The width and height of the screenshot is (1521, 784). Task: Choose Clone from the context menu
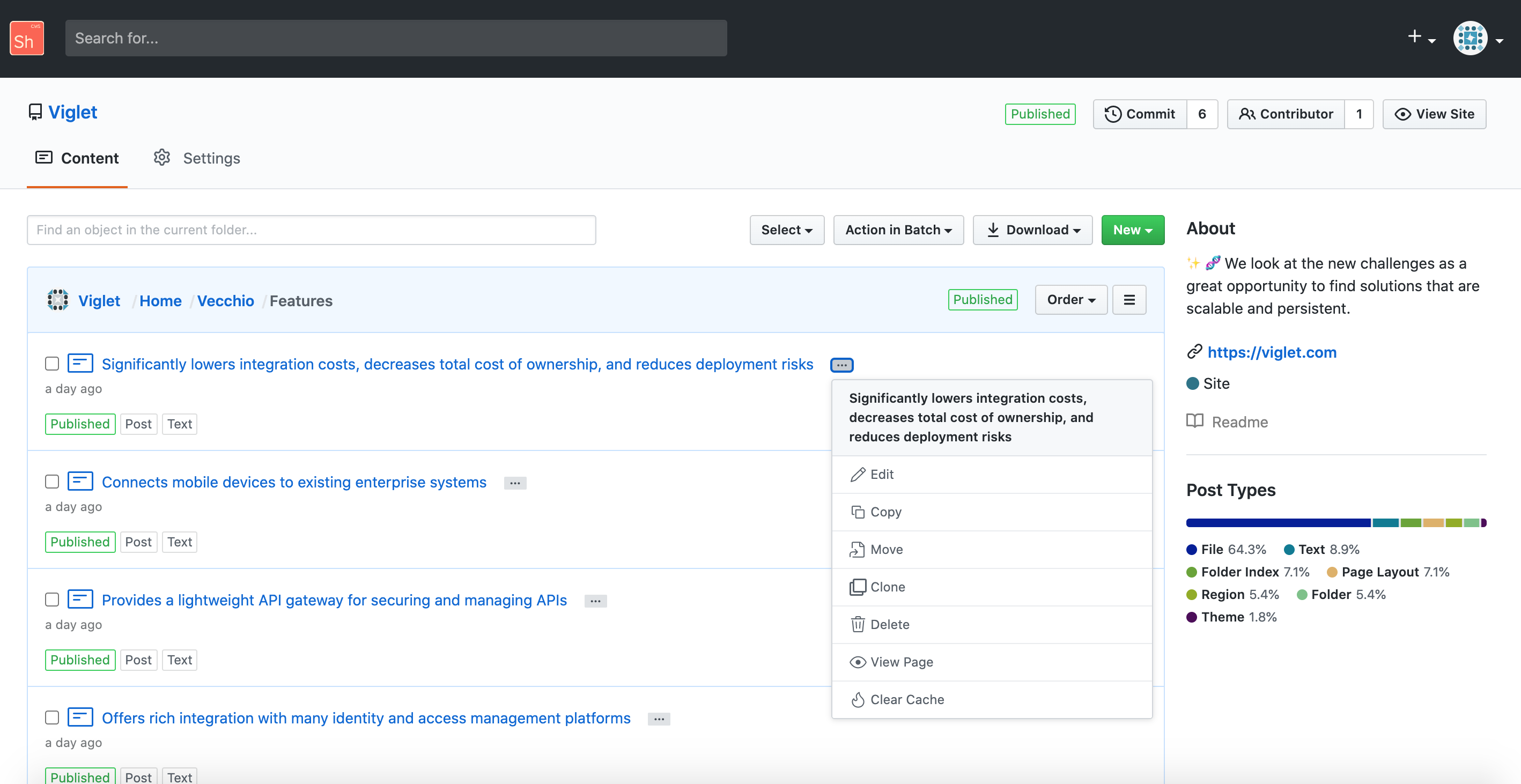coord(992,587)
